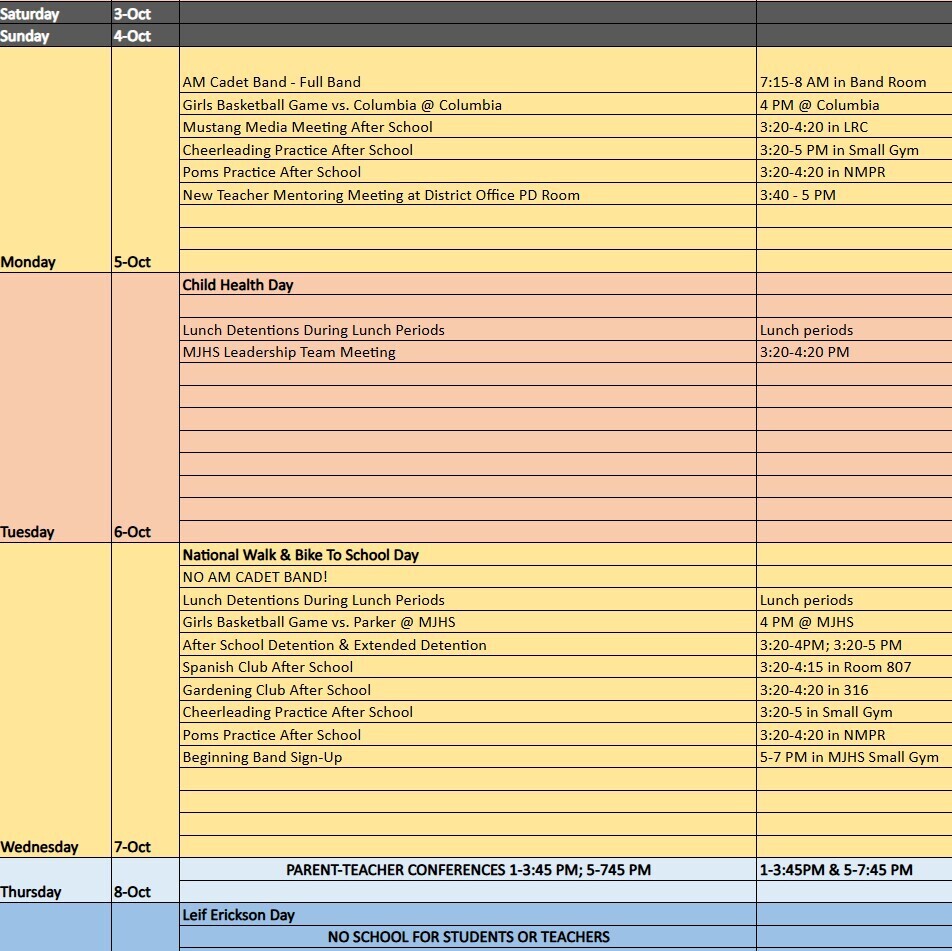This screenshot has height=951, width=952.
Task: Select 'AM Cadet Band - Full Band' event
Action: pyautogui.click(x=468, y=70)
